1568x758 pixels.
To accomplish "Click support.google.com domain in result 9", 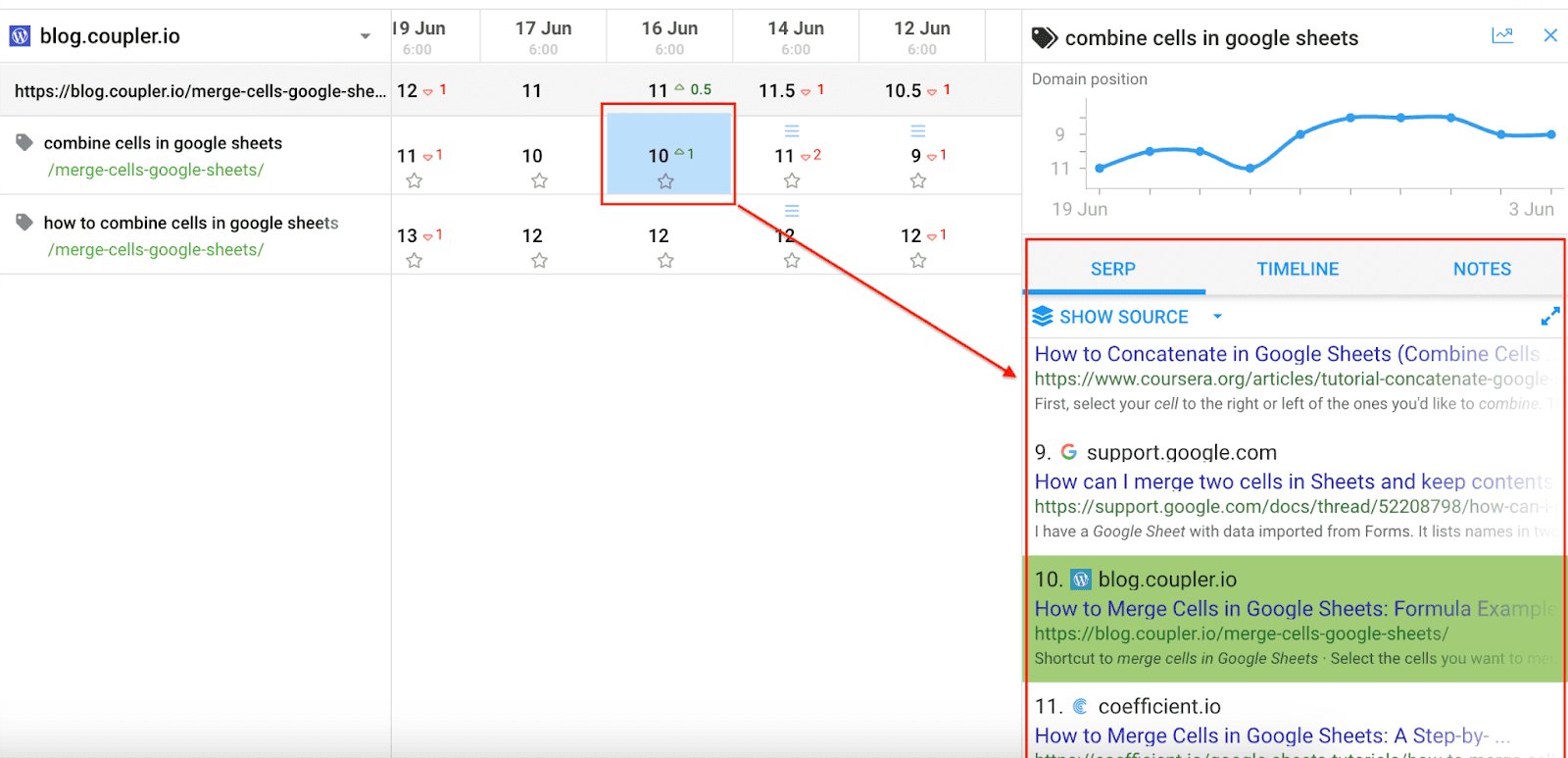I will point(1182,452).
